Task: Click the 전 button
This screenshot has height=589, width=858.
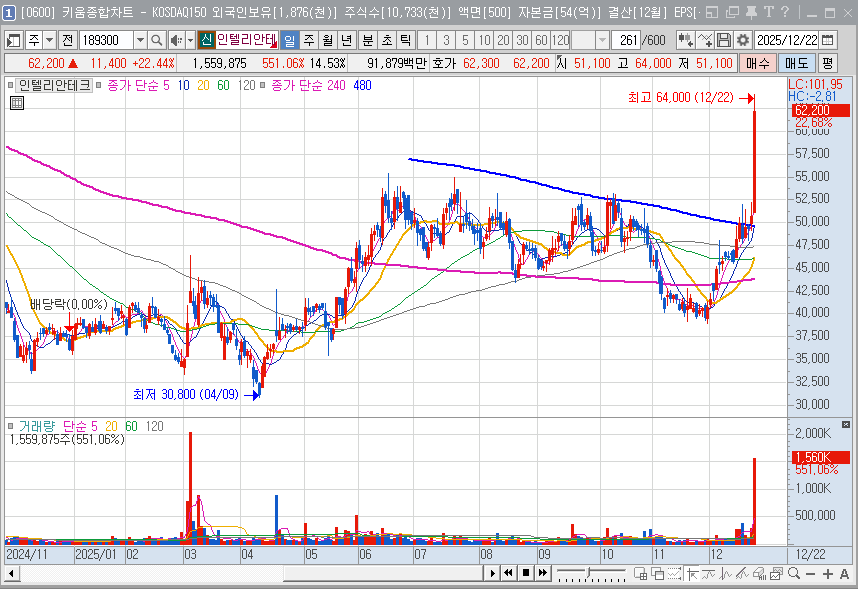Action: coord(67,40)
